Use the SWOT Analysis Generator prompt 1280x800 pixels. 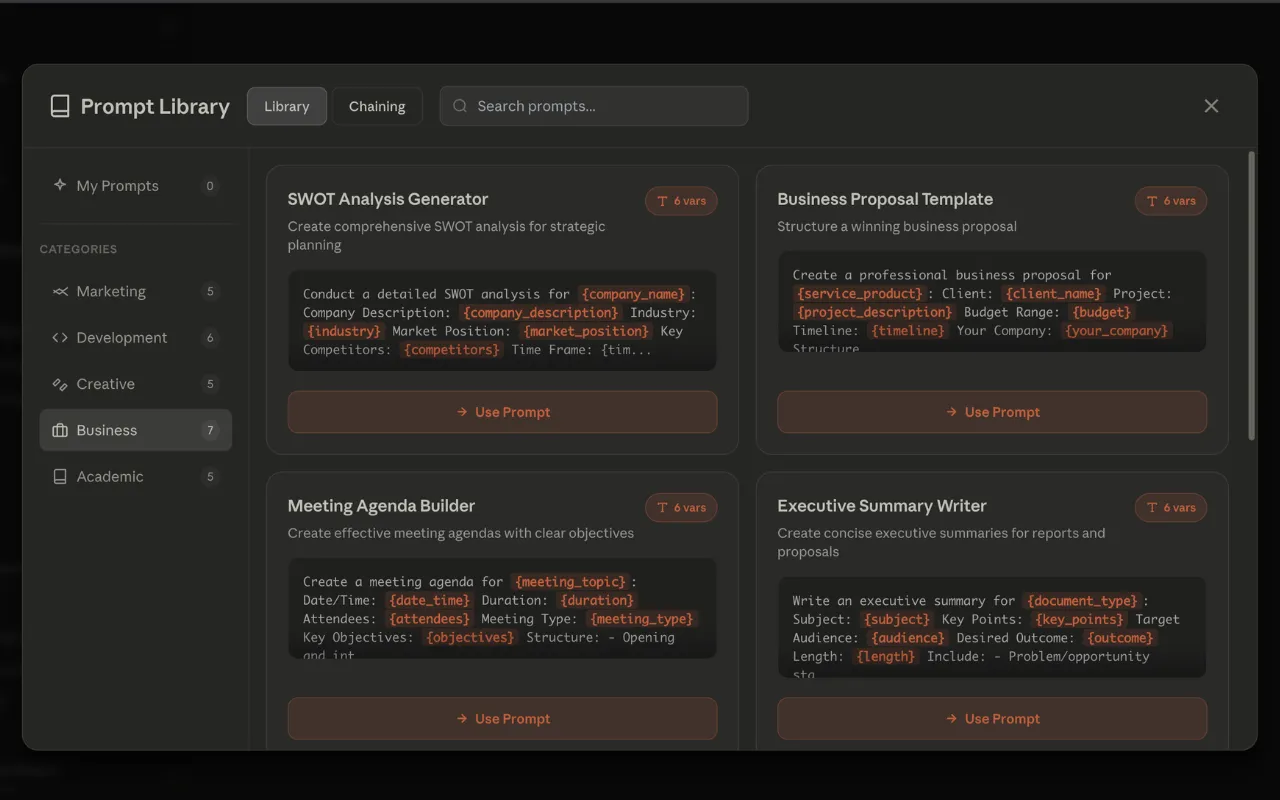[x=502, y=412]
